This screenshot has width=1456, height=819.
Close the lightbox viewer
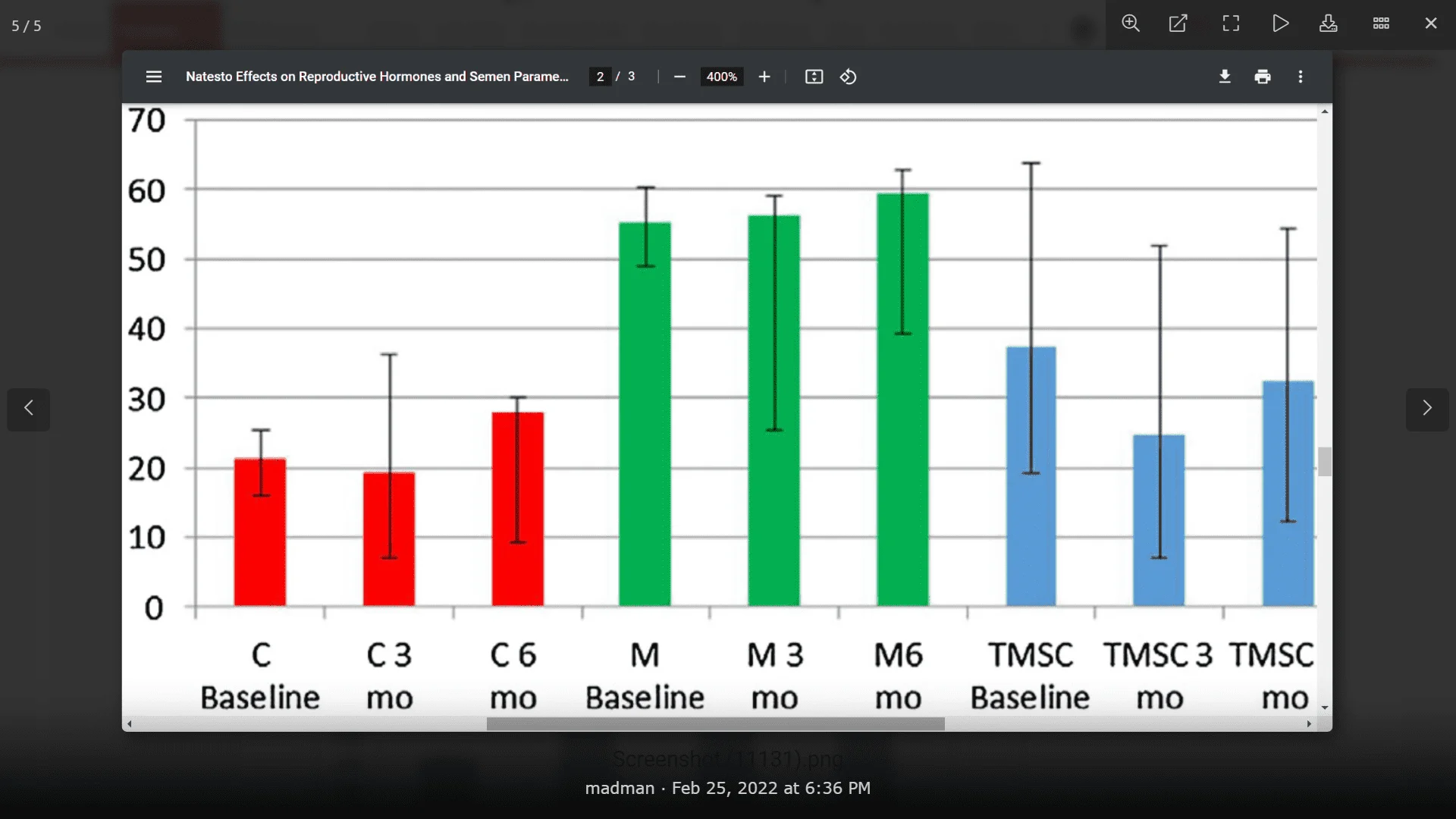coord(1431,24)
